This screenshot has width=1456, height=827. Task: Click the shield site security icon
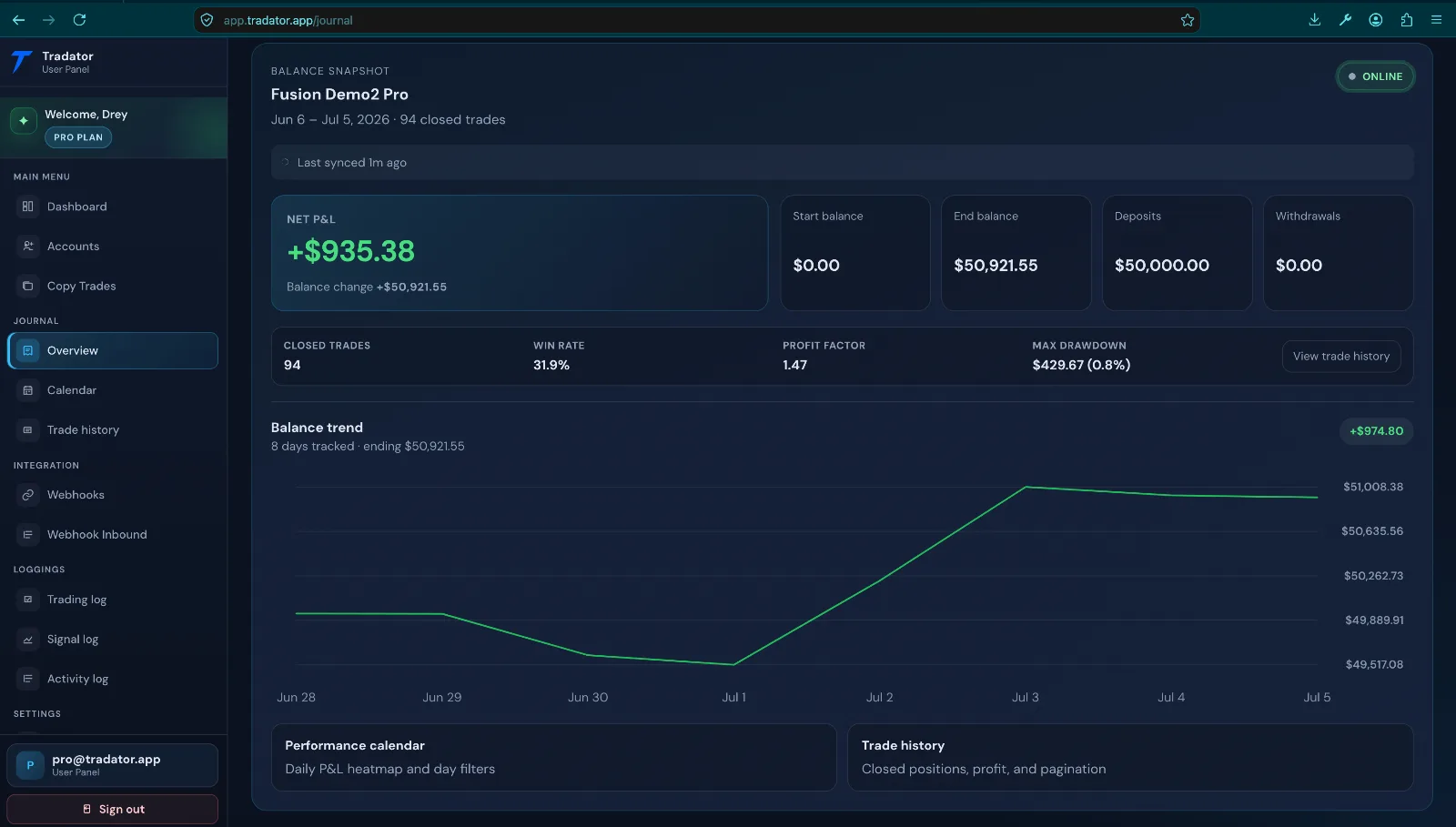207,20
